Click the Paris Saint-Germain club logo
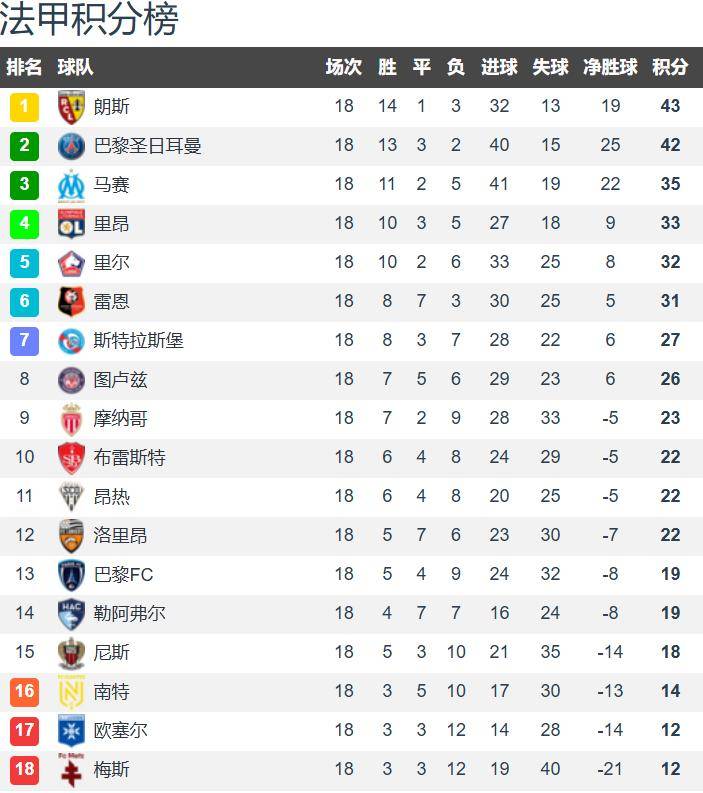Viewport: 703px width, 793px height. click(x=72, y=145)
